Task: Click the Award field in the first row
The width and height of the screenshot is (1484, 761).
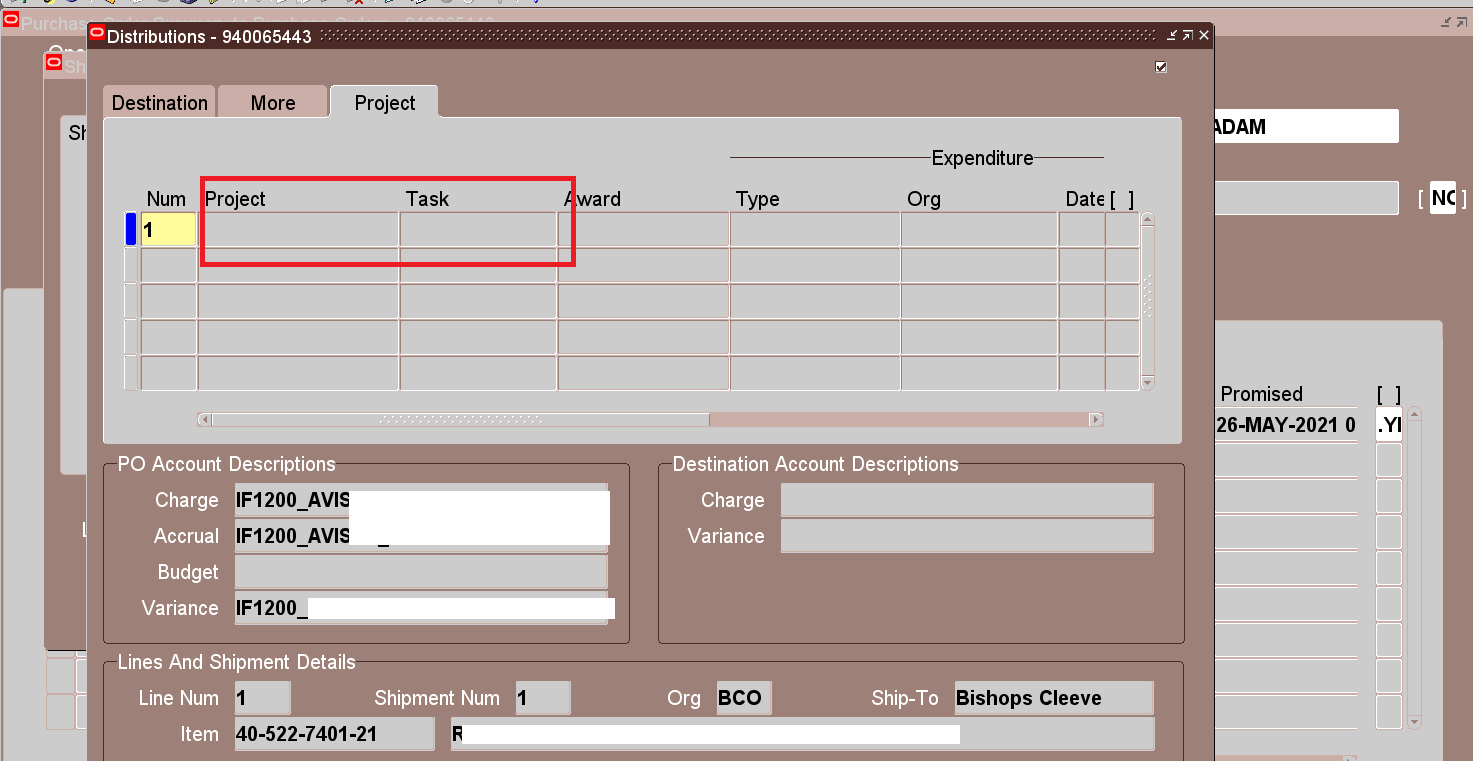Action: (643, 228)
